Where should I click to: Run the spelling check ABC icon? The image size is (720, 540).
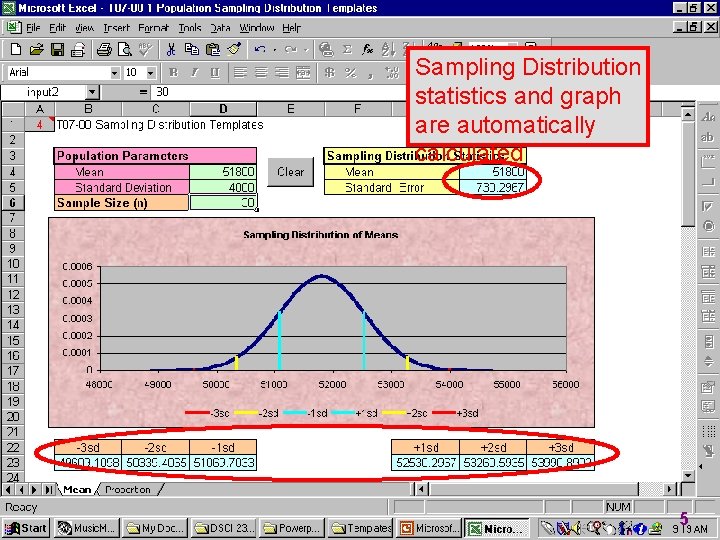146,49
